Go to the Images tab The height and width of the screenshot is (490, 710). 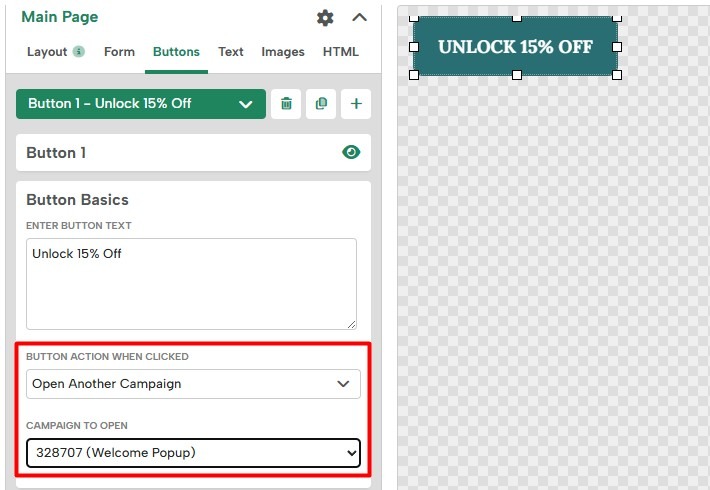coord(283,52)
